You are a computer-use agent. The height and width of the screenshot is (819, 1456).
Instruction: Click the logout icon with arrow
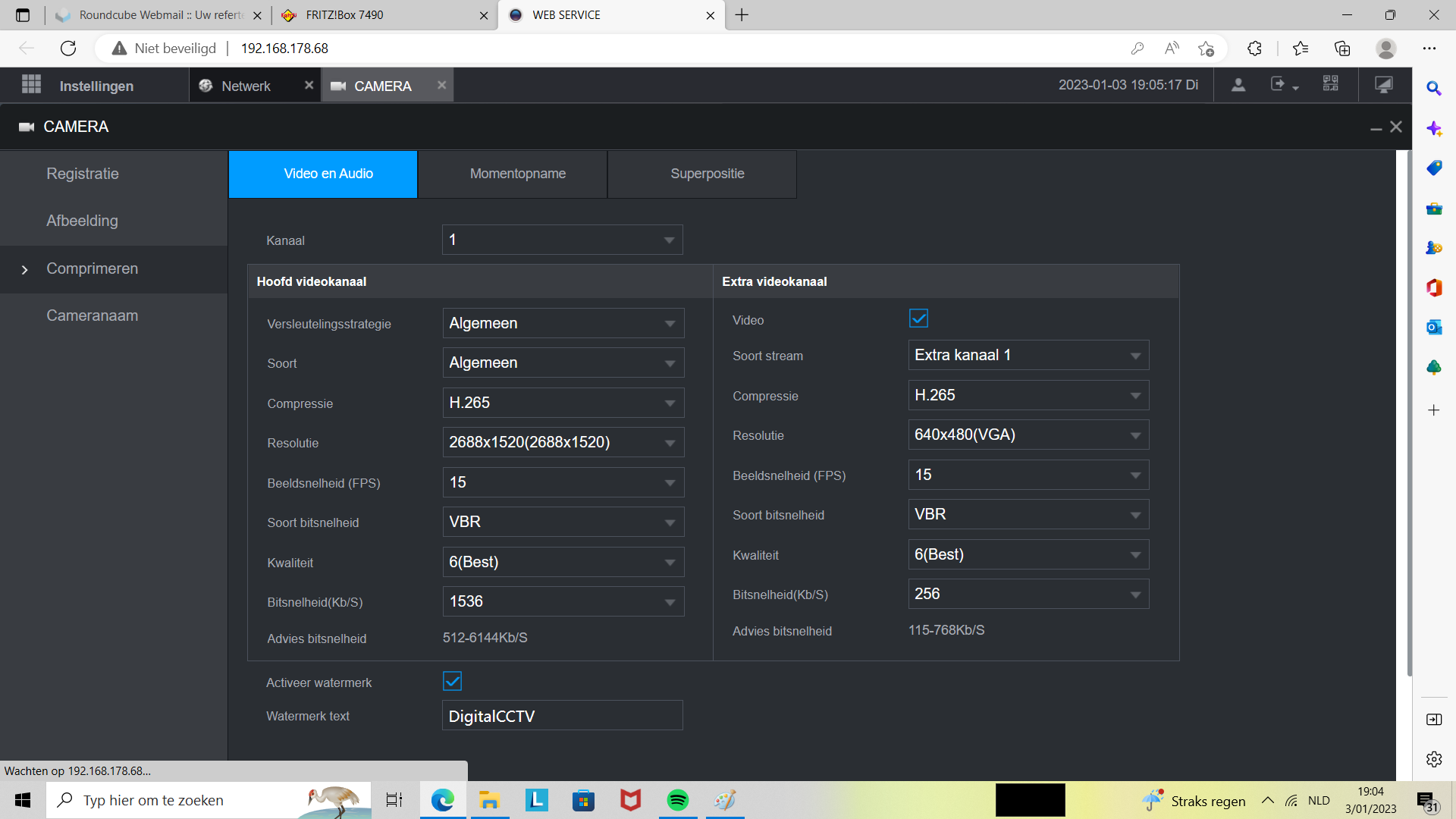coord(1279,85)
